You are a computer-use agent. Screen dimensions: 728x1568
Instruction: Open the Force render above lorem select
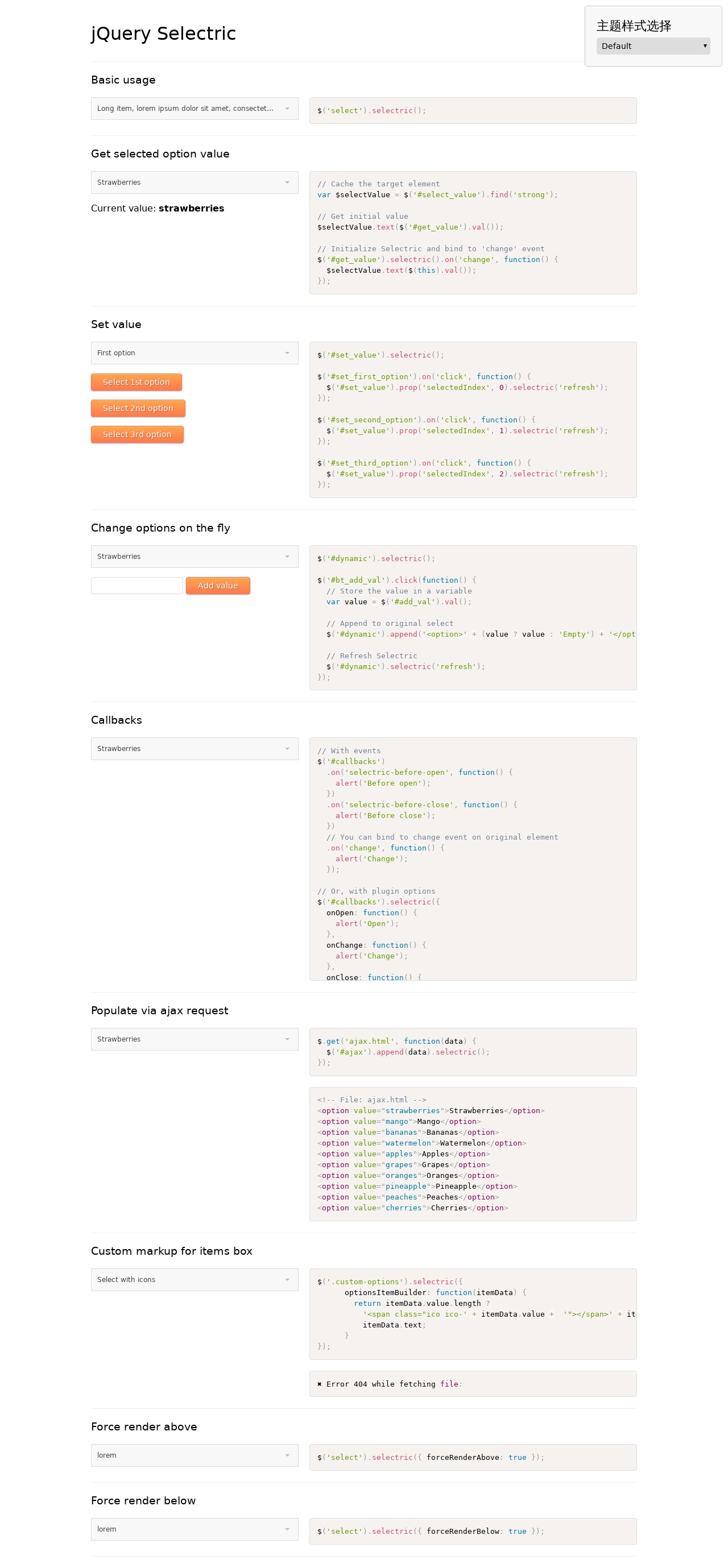[194, 1455]
